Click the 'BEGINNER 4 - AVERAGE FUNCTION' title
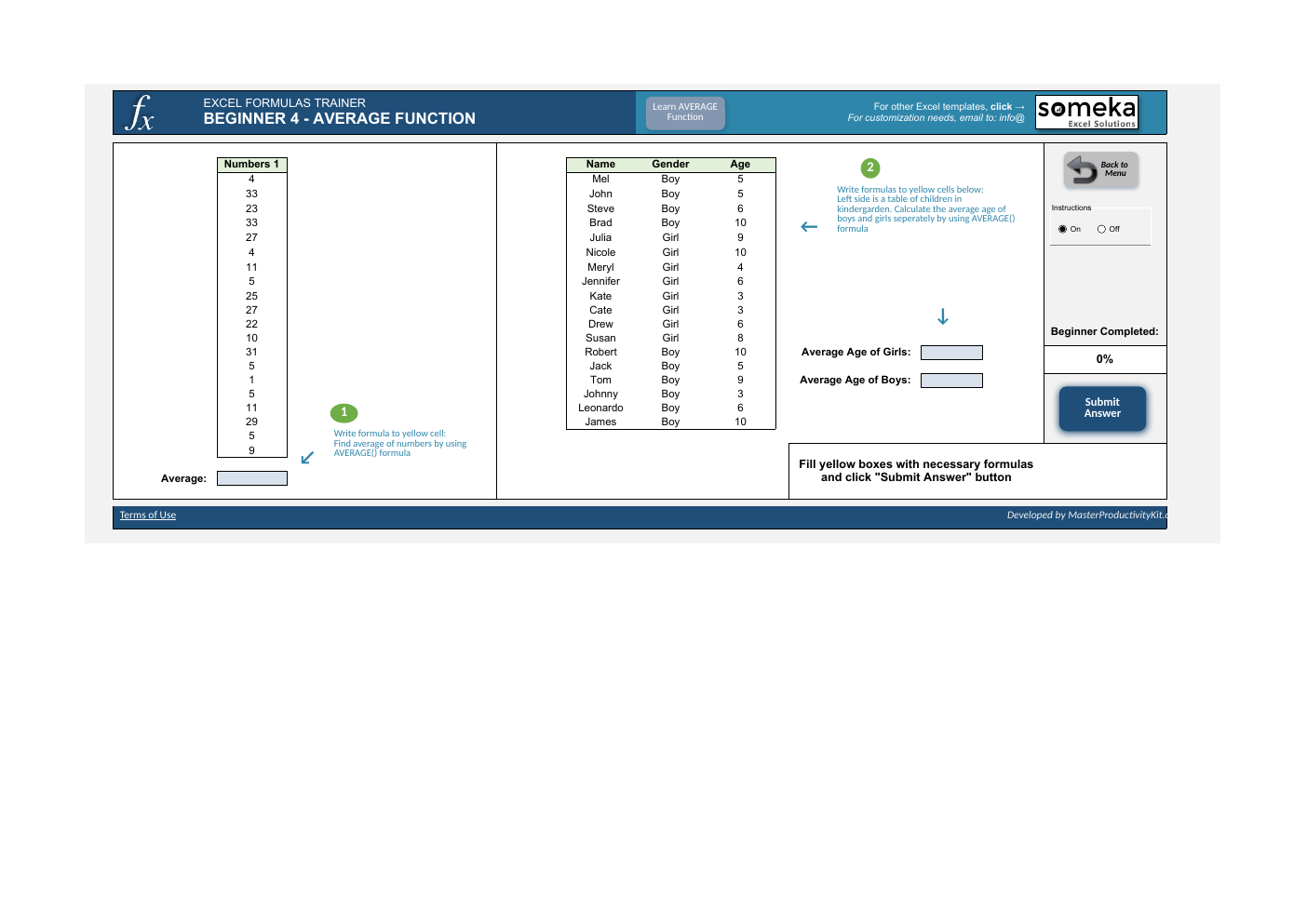Viewport: 1307px width, 924px height. (x=339, y=119)
